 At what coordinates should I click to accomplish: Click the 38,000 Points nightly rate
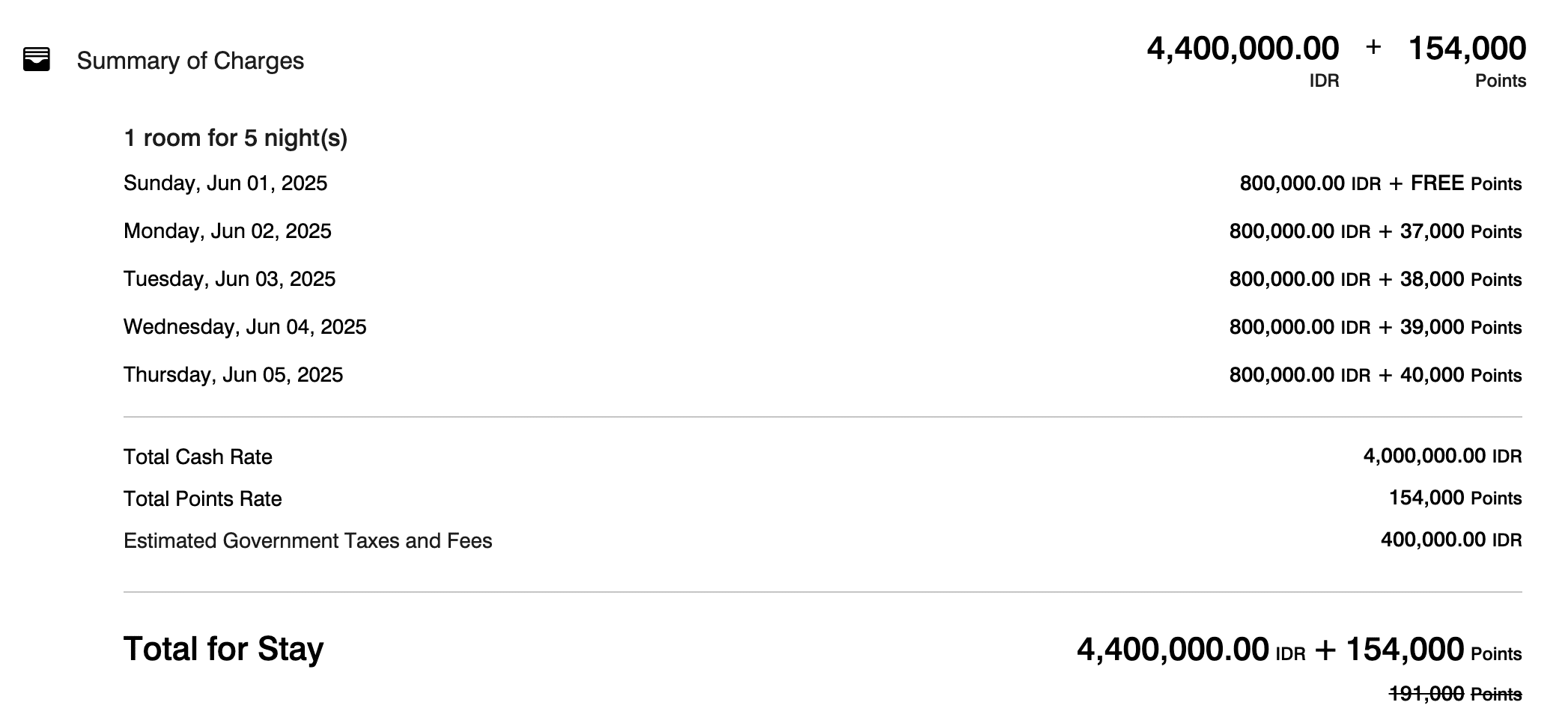(x=1460, y=279)
